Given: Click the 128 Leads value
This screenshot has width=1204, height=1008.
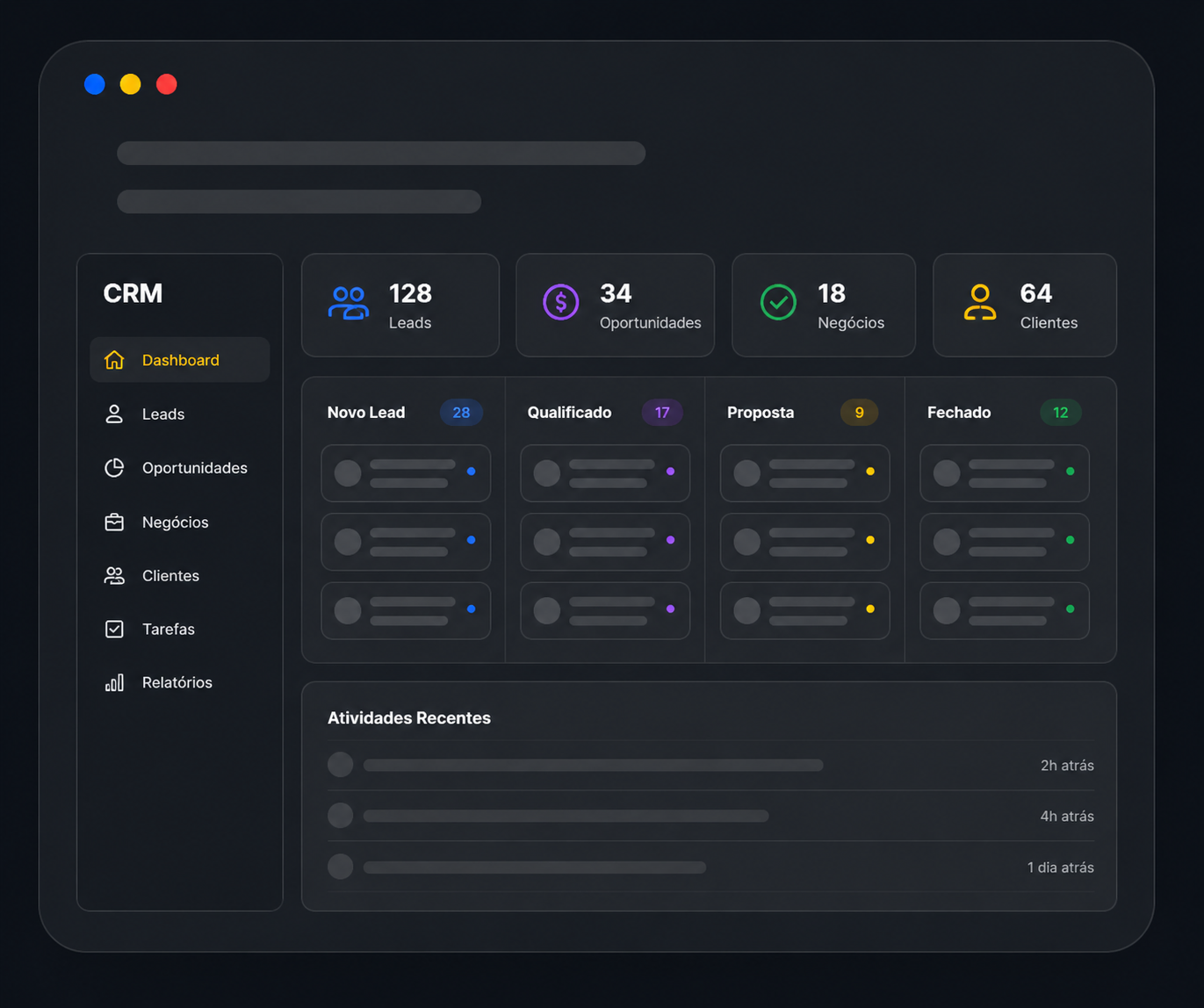Looking at the screenshot, I should (410, 293).
